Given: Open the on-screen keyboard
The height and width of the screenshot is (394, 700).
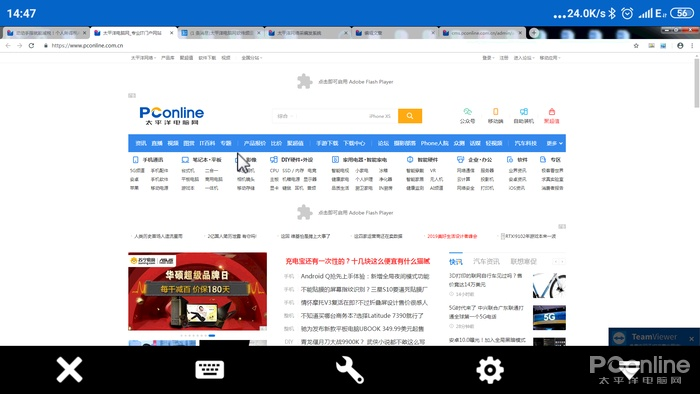Looking at the screenshot, I should (x=209, y=369).
